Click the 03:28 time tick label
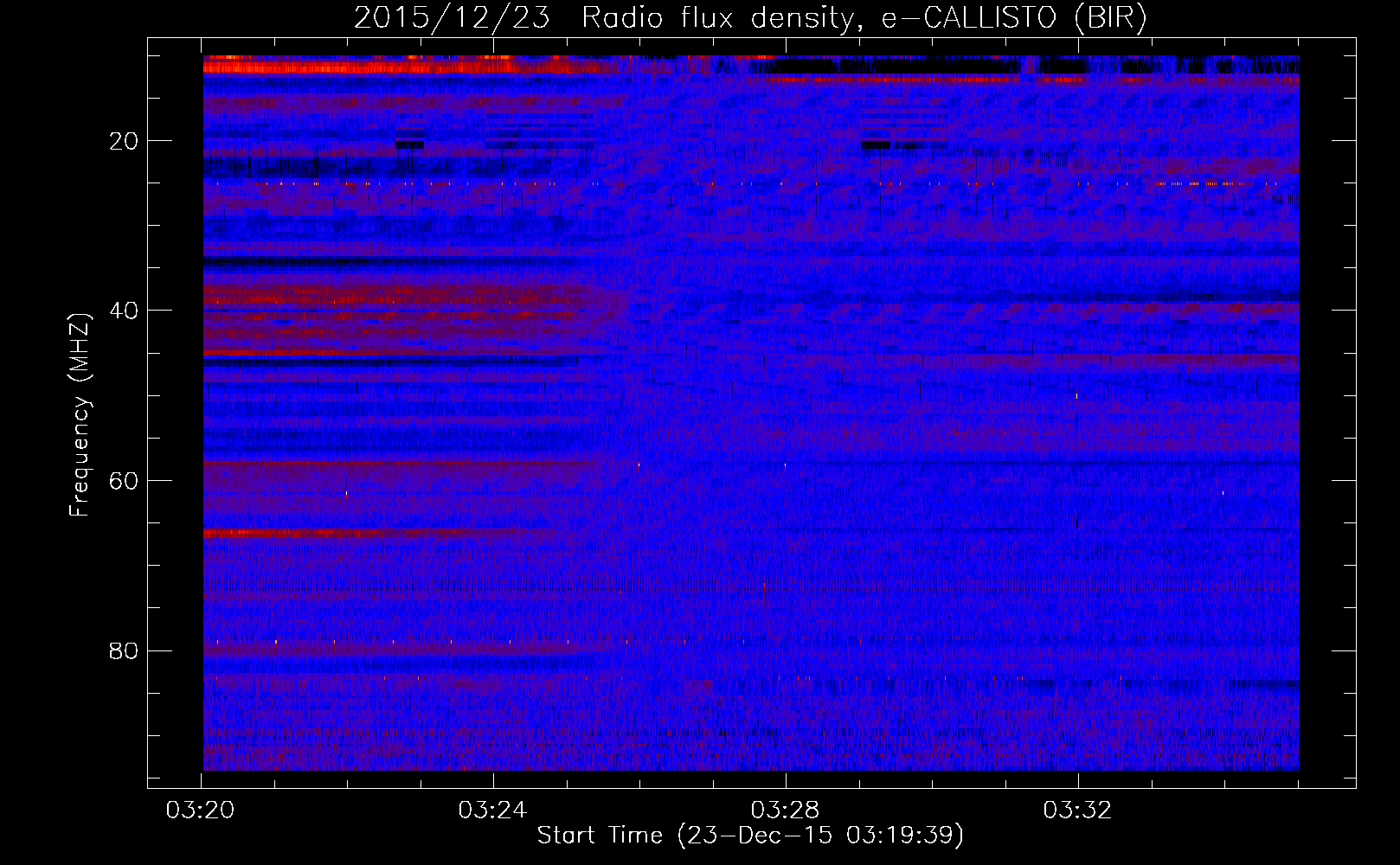The height and width of the screenshot is (865, 1400). click(x=785, y=811)
